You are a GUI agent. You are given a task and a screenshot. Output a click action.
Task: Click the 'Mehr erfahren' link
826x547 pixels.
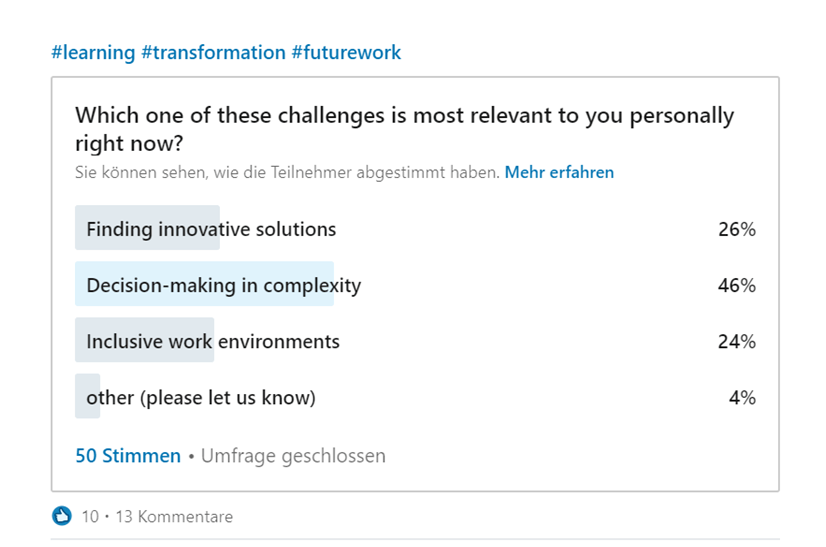tap(559, 172)
